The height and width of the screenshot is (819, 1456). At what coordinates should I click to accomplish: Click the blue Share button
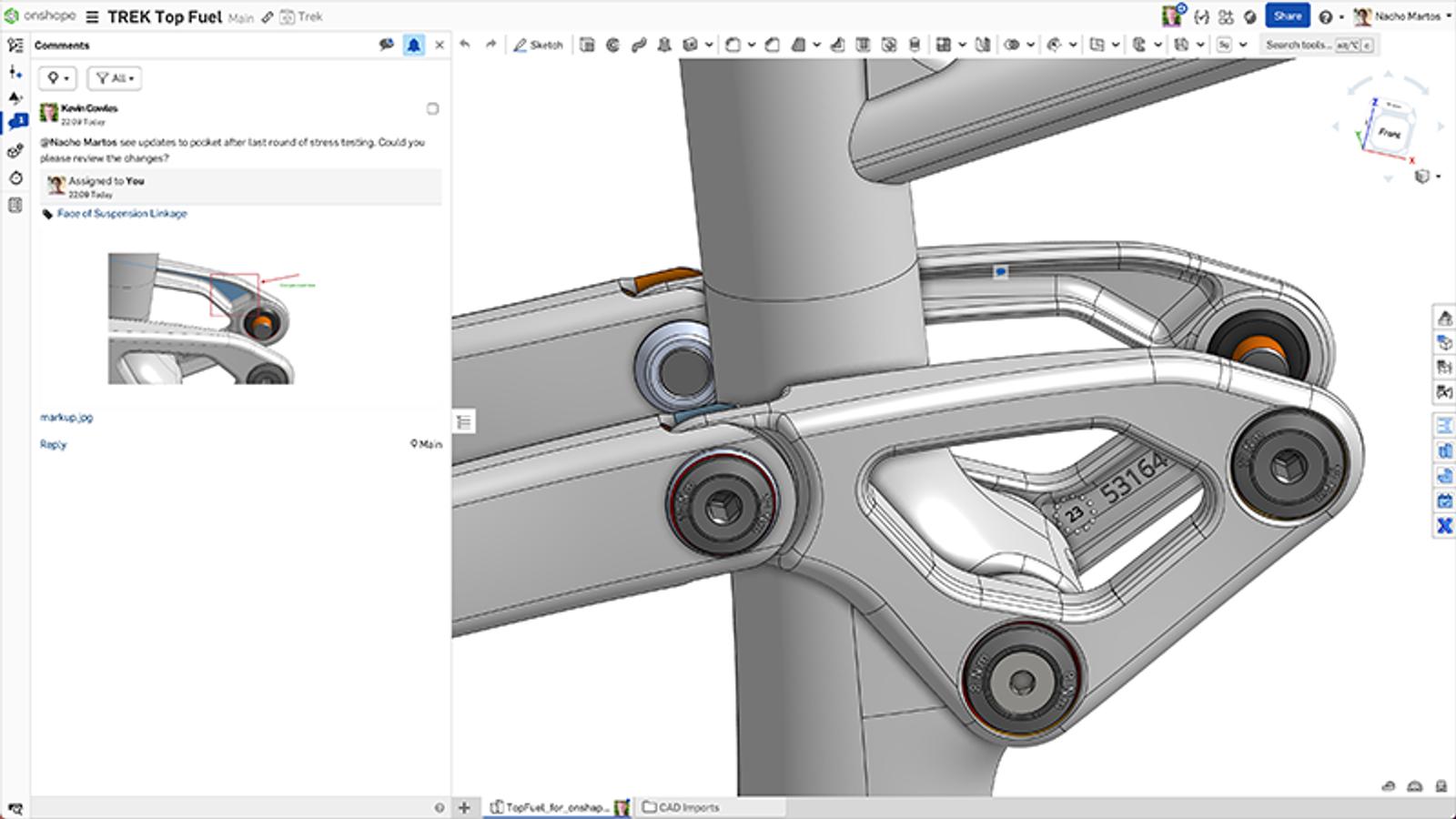(1287, 16)
